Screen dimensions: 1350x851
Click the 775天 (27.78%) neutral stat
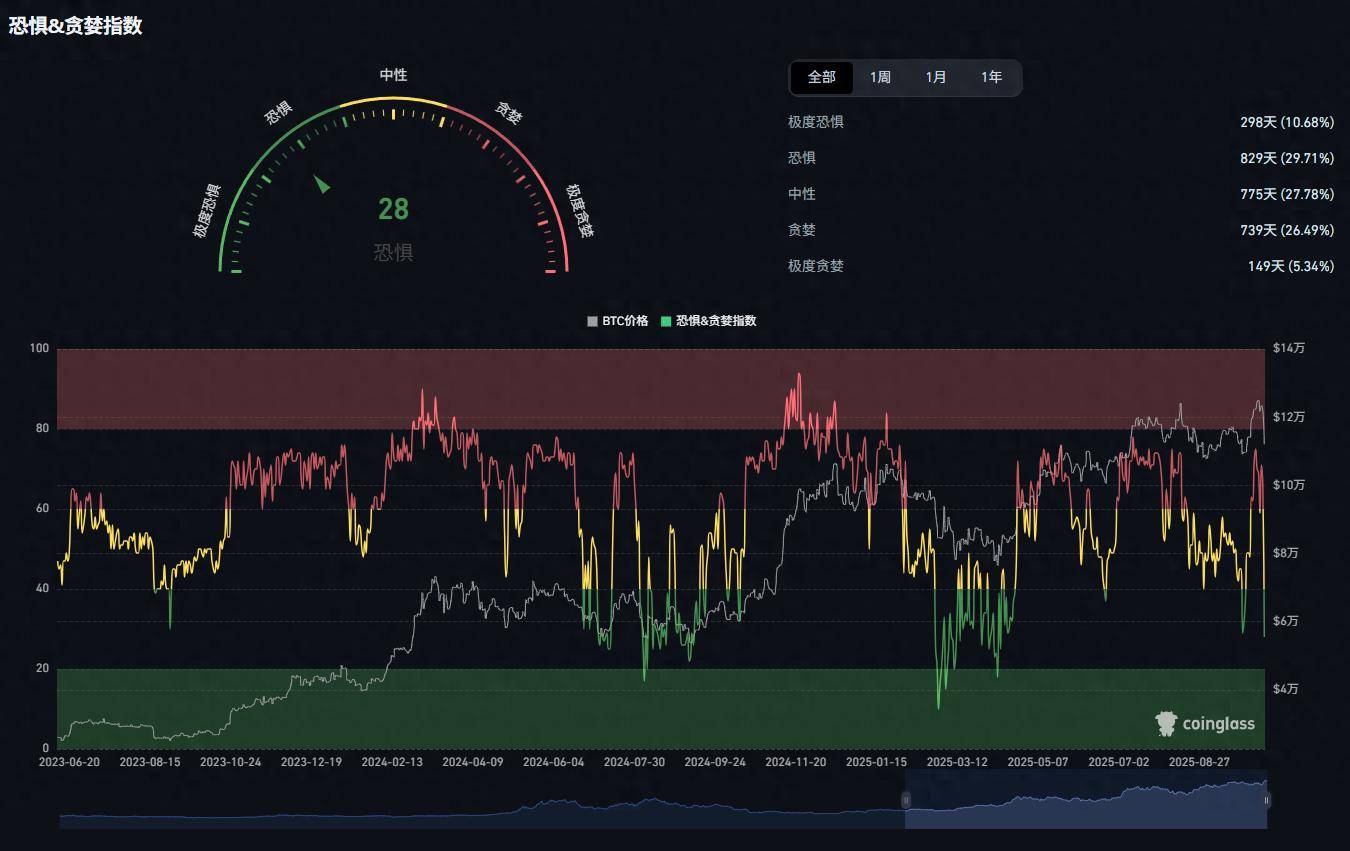click(1286, 194)
